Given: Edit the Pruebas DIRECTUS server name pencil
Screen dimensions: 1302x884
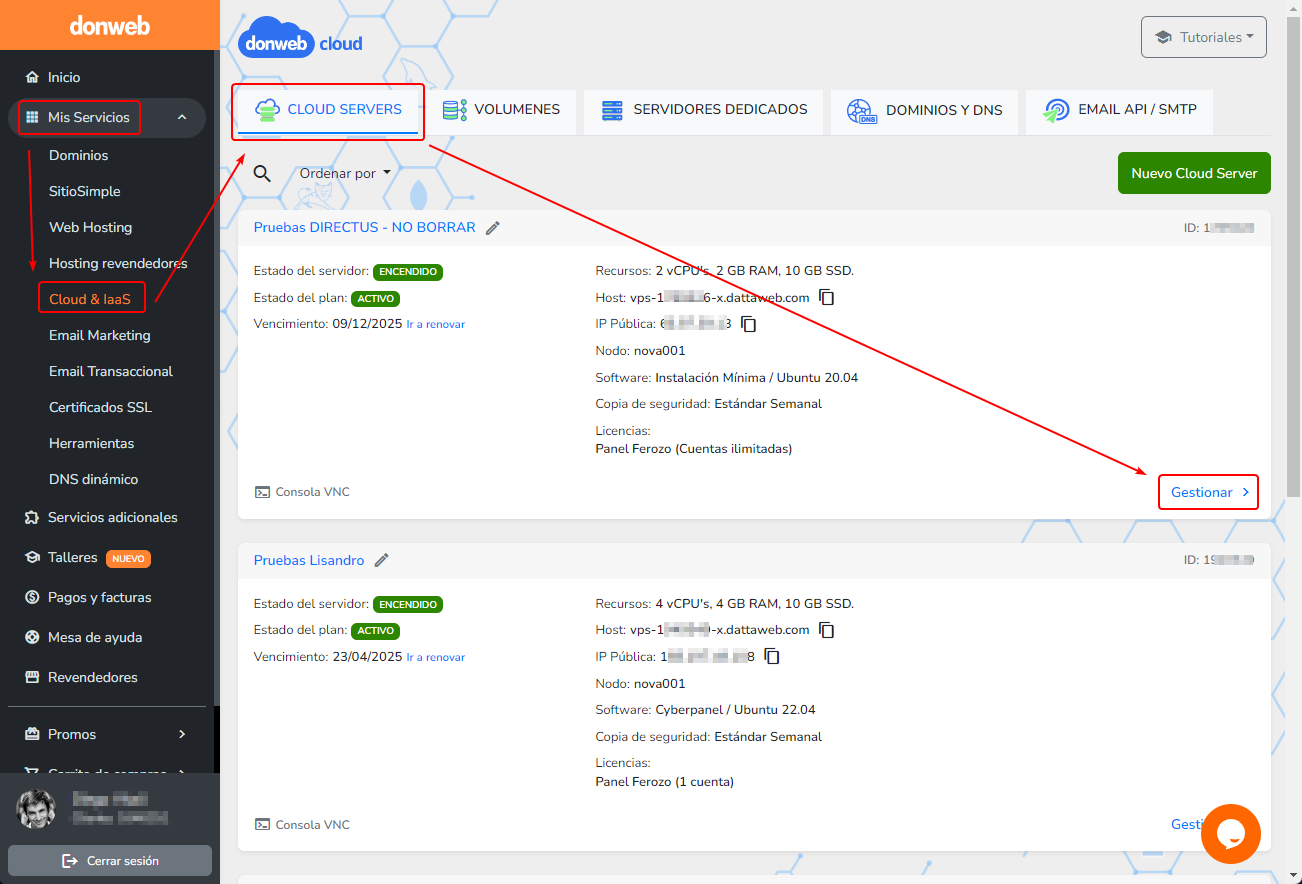Looking at the screenshot, I should (x=493, y=228).
